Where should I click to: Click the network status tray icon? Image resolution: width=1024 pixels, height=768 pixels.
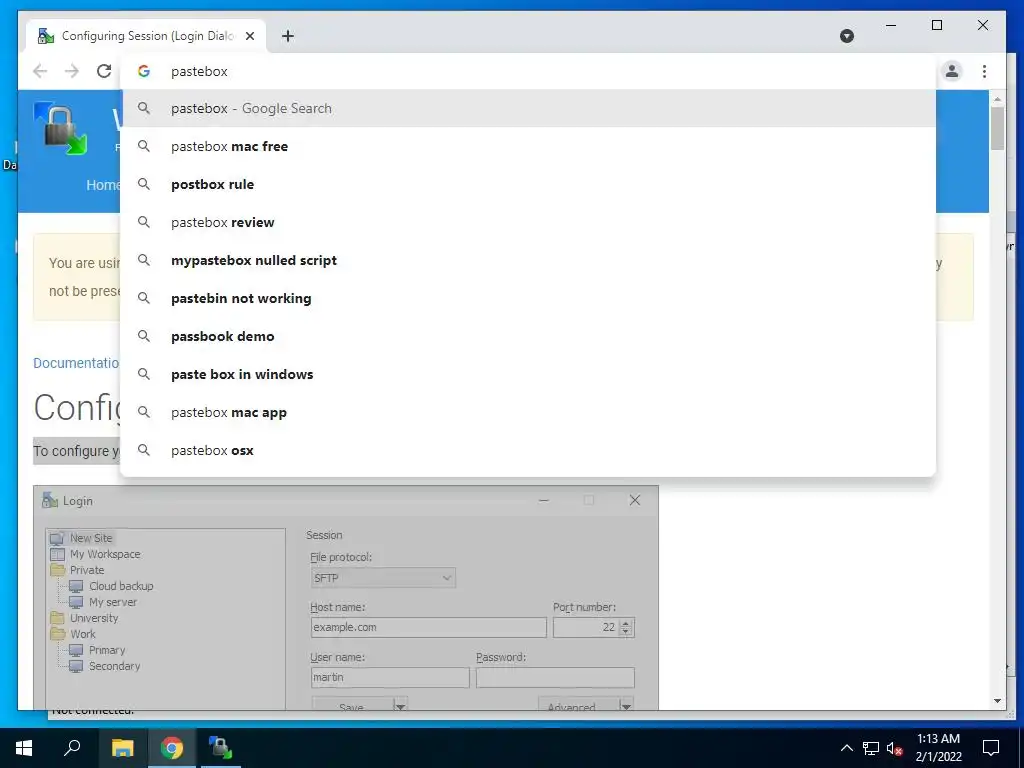871,748
